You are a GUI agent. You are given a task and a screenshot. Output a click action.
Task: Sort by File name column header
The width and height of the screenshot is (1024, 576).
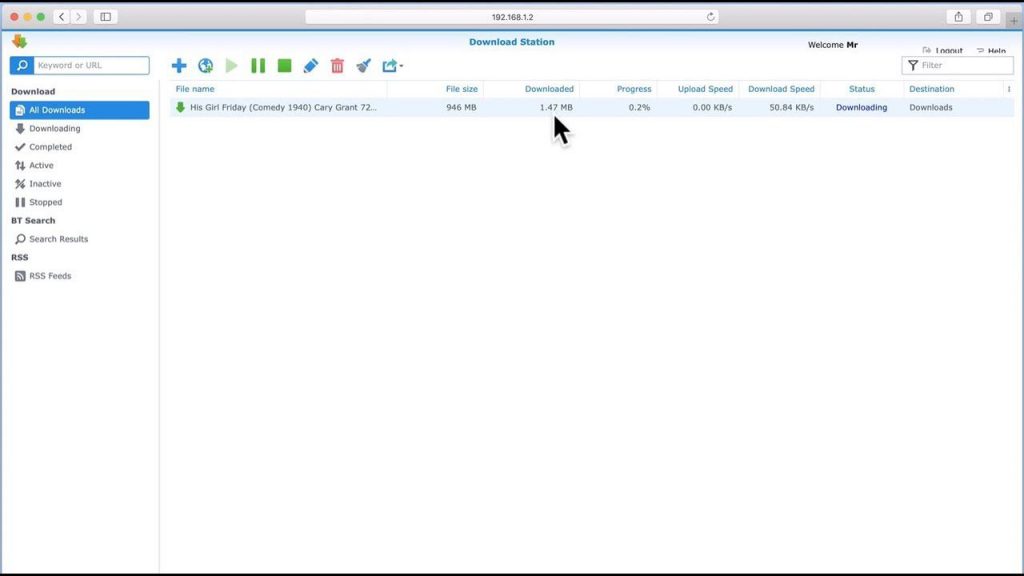click(195, 89)
